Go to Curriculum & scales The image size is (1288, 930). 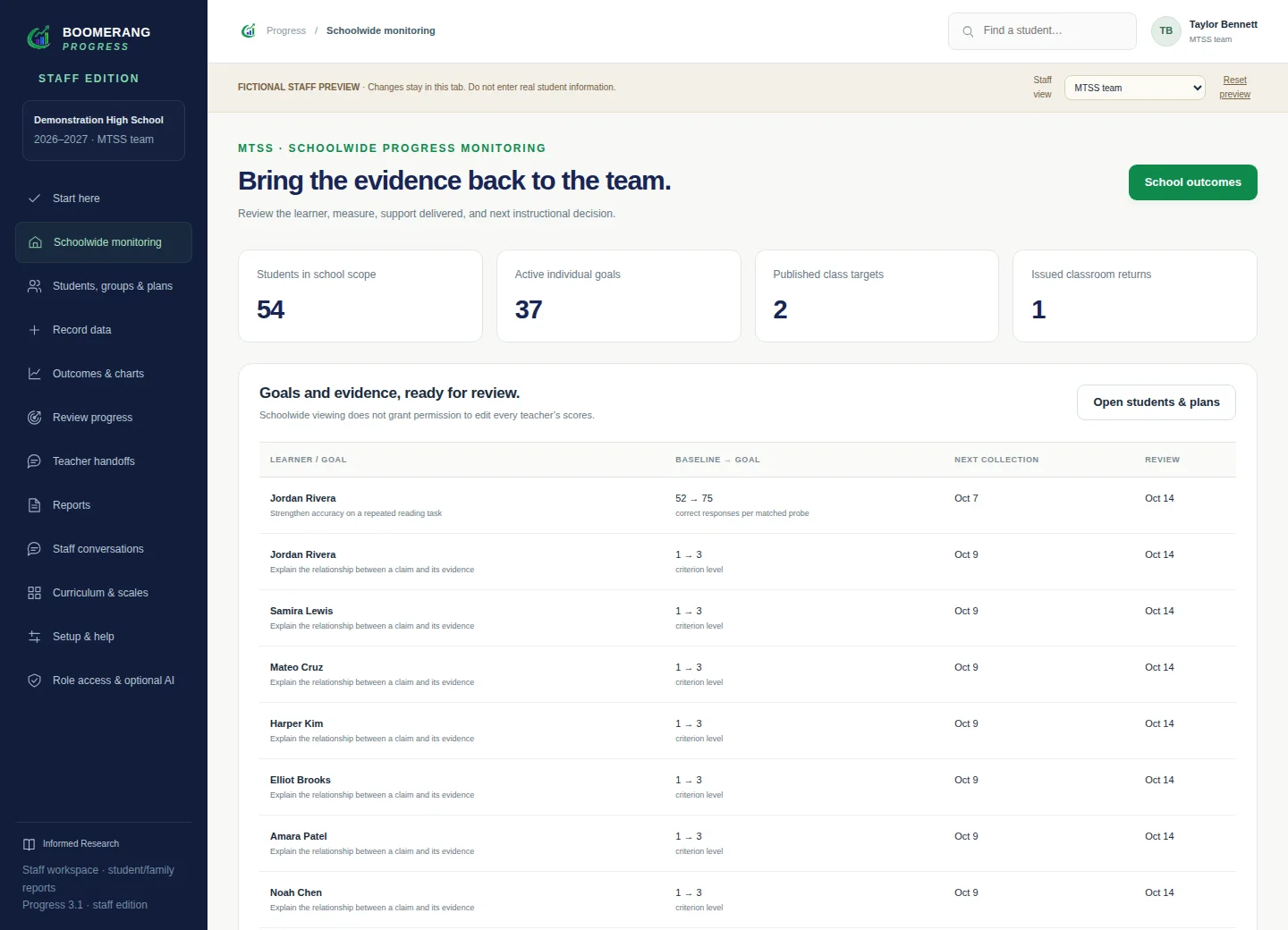tap(104, 593)
